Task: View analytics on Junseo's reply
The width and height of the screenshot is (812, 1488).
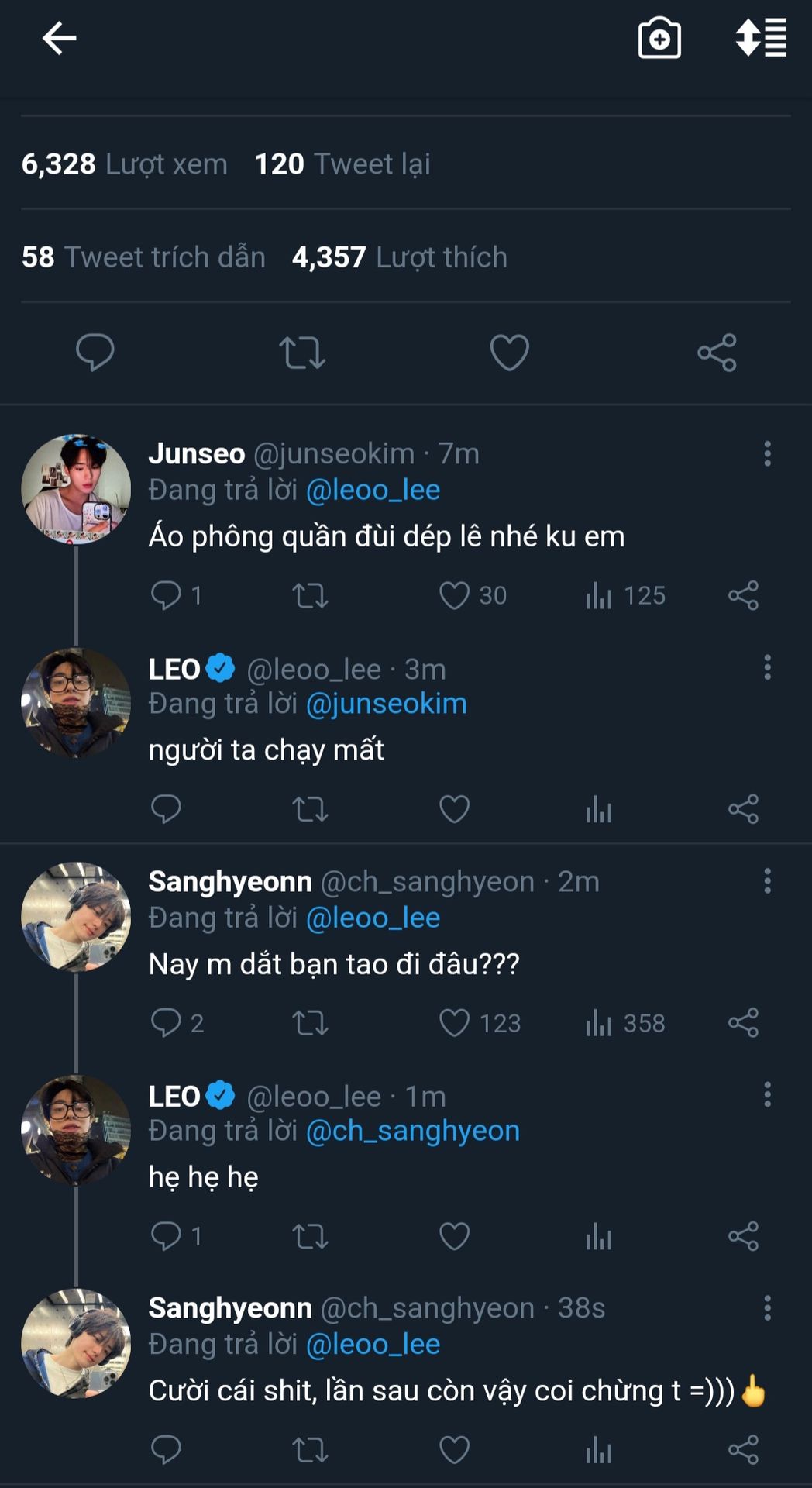Action: click(x=599, y=595)
